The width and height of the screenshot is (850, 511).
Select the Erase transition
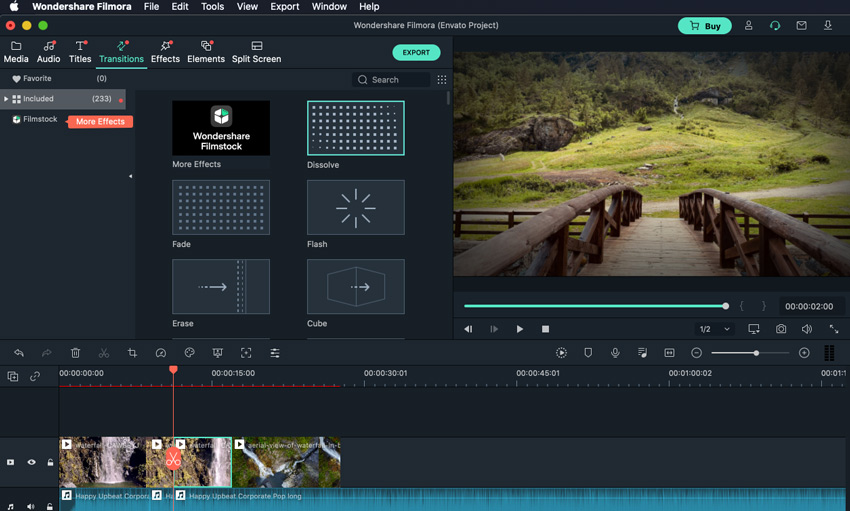pyautogui.click(x=221, y=287)
